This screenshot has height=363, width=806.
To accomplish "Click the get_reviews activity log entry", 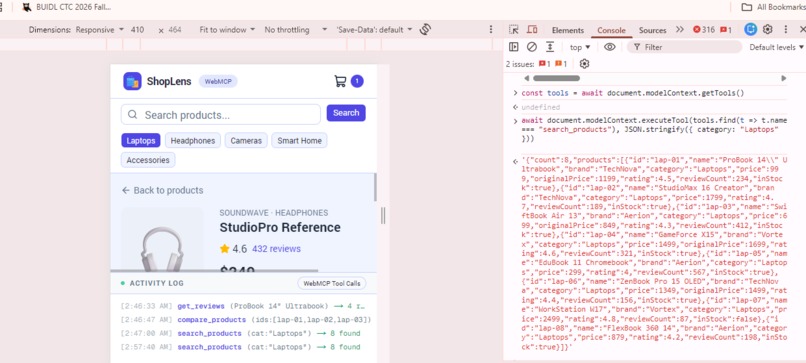I will [244, 306].
